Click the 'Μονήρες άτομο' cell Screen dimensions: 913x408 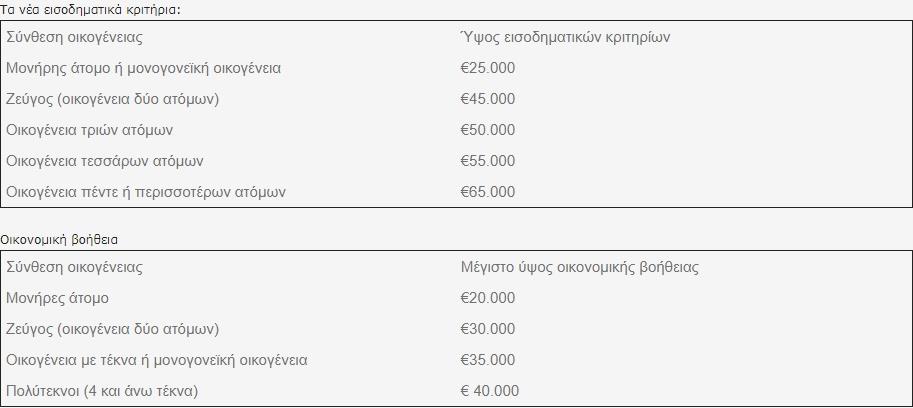(x=58, y=299)
